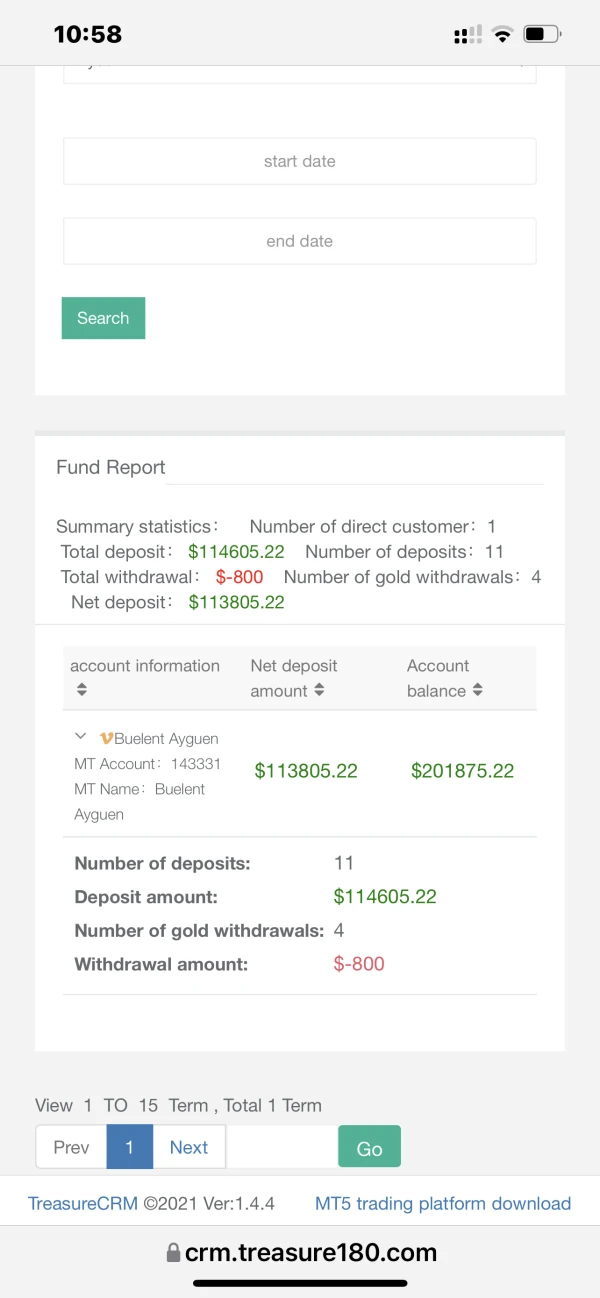The image size is (600, 1298).
Task: Sort by account information column arrows
Action: click(x=82, y=690)
